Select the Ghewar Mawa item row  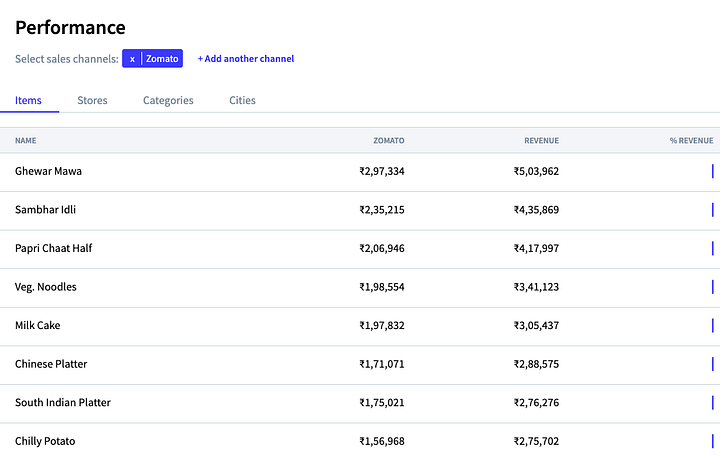pos(48,171)
